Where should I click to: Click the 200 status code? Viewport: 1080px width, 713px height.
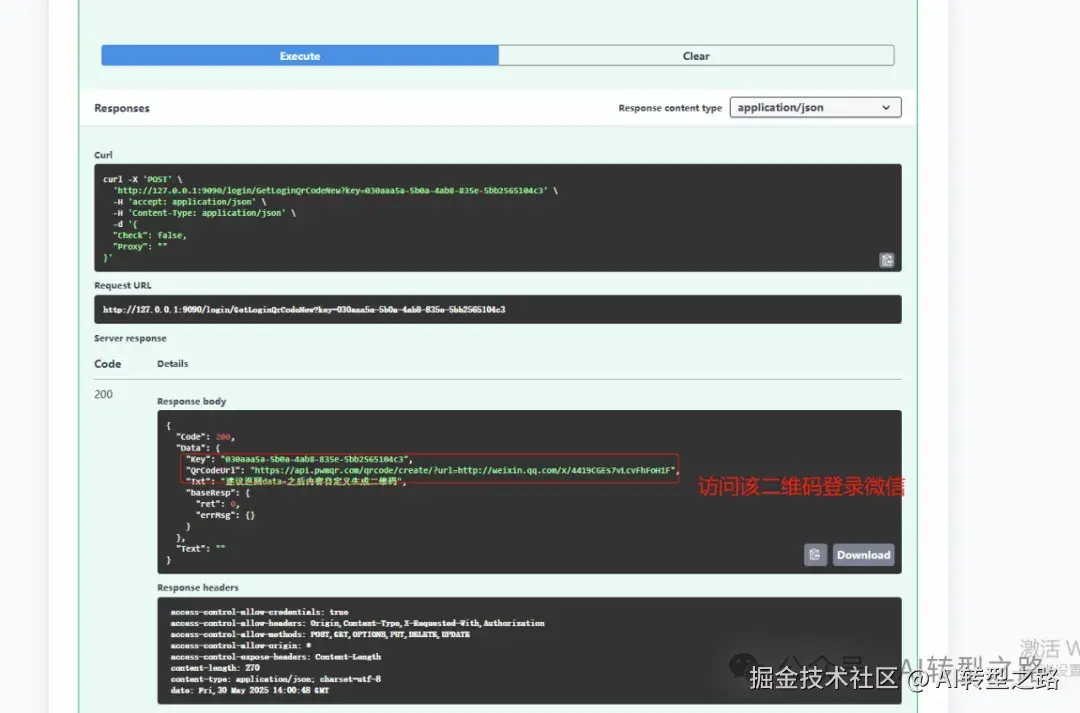pyautogui.click(x=103, y=394)
